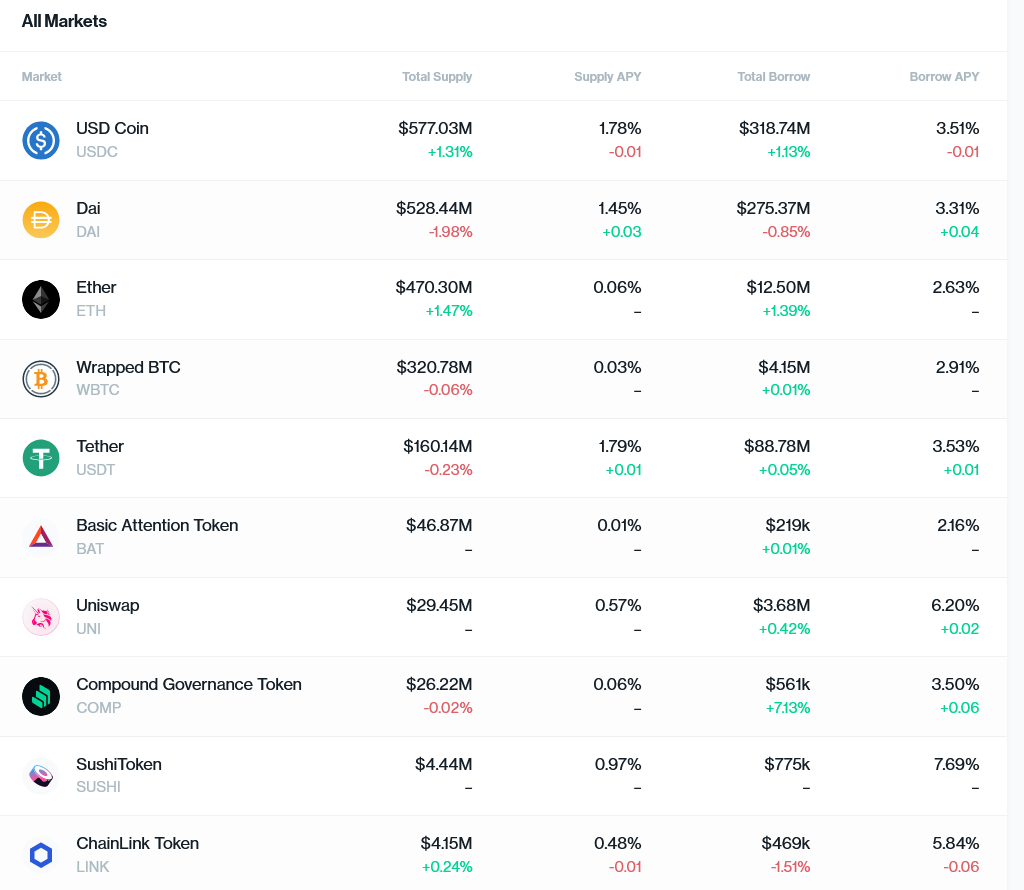
Task: Click Dai total supply $528.44M
Action: pyautogui.click(x=434, y=208)
